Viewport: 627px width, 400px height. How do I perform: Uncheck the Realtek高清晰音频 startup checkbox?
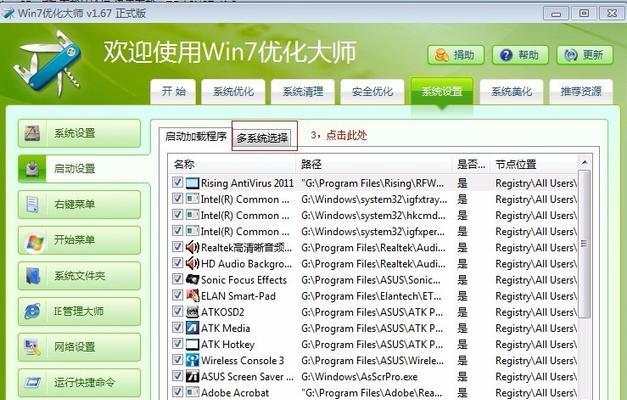[178, 247]
